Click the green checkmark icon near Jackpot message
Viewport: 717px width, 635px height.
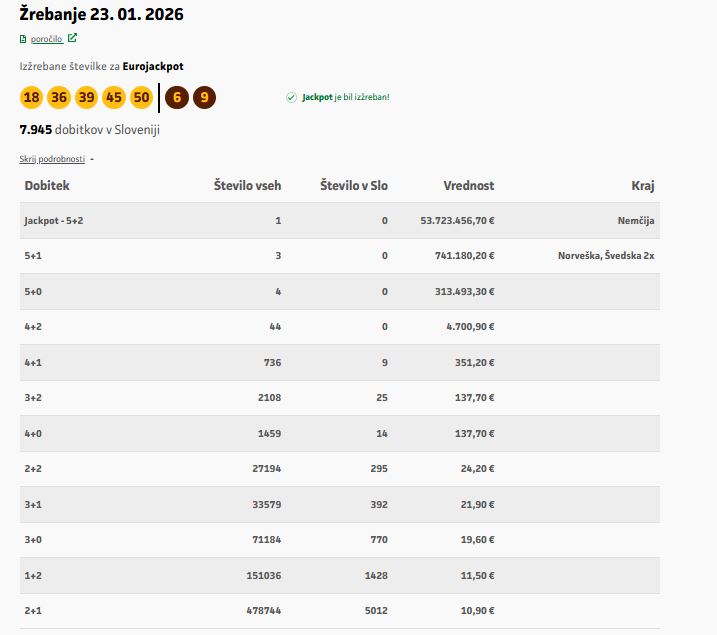click(x=291, y=97)
